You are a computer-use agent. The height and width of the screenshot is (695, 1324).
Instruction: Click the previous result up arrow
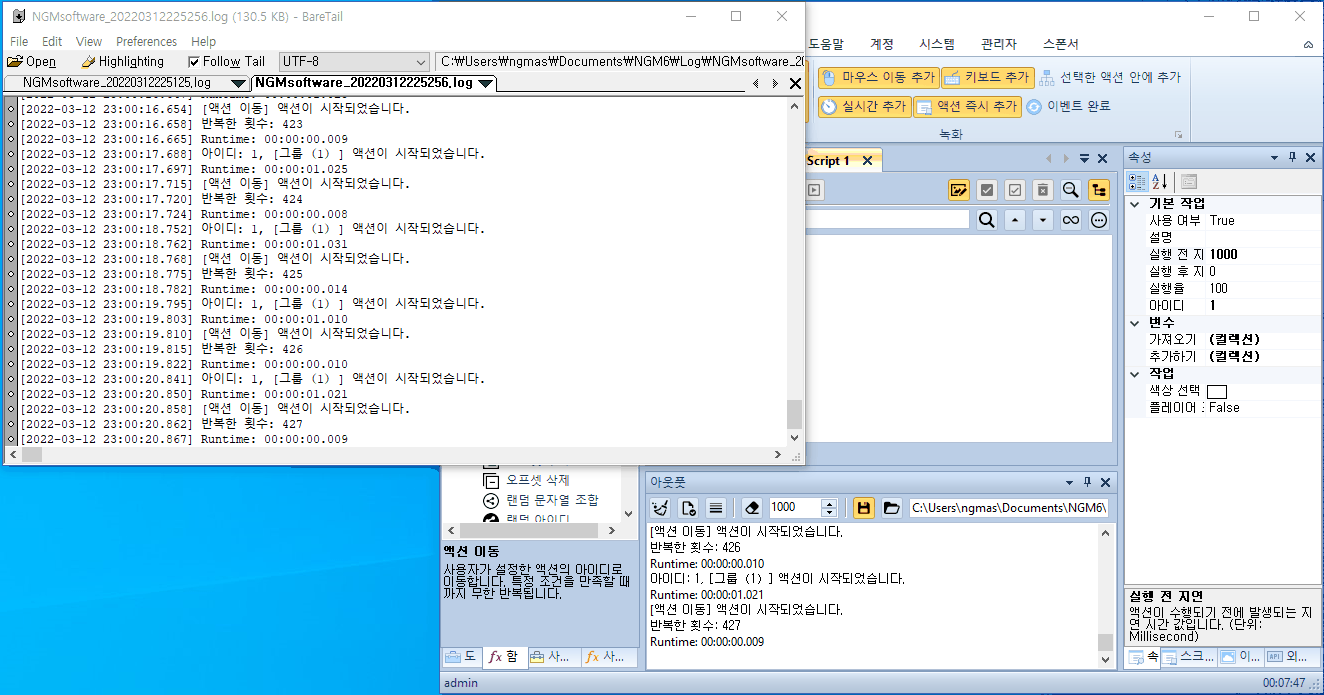(x=1015, y=220)
